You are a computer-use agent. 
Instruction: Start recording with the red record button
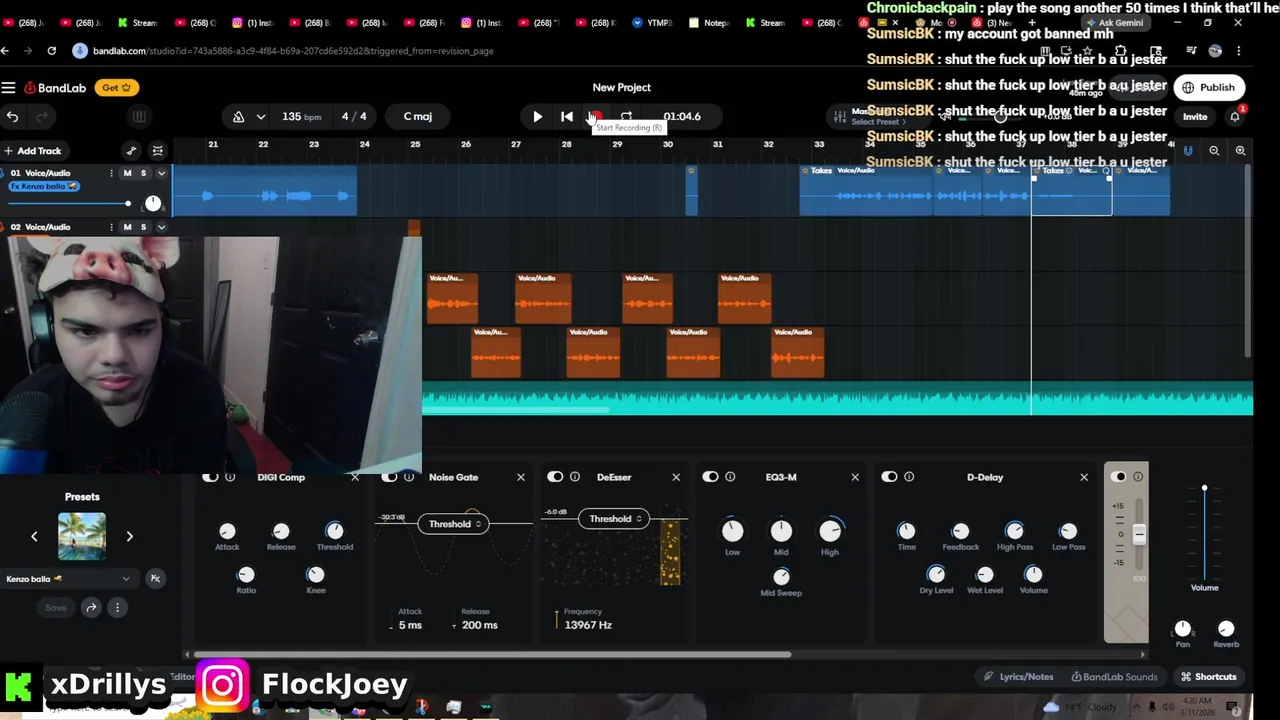click(595, 117)
